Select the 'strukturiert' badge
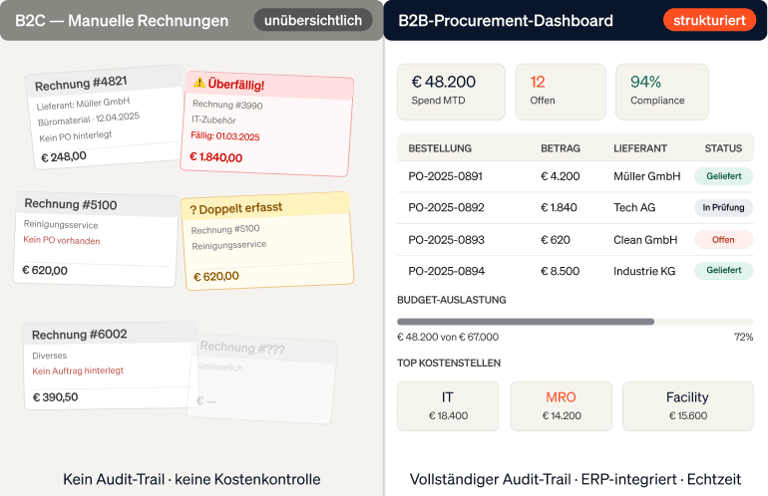768x496 pixels. 709,20
